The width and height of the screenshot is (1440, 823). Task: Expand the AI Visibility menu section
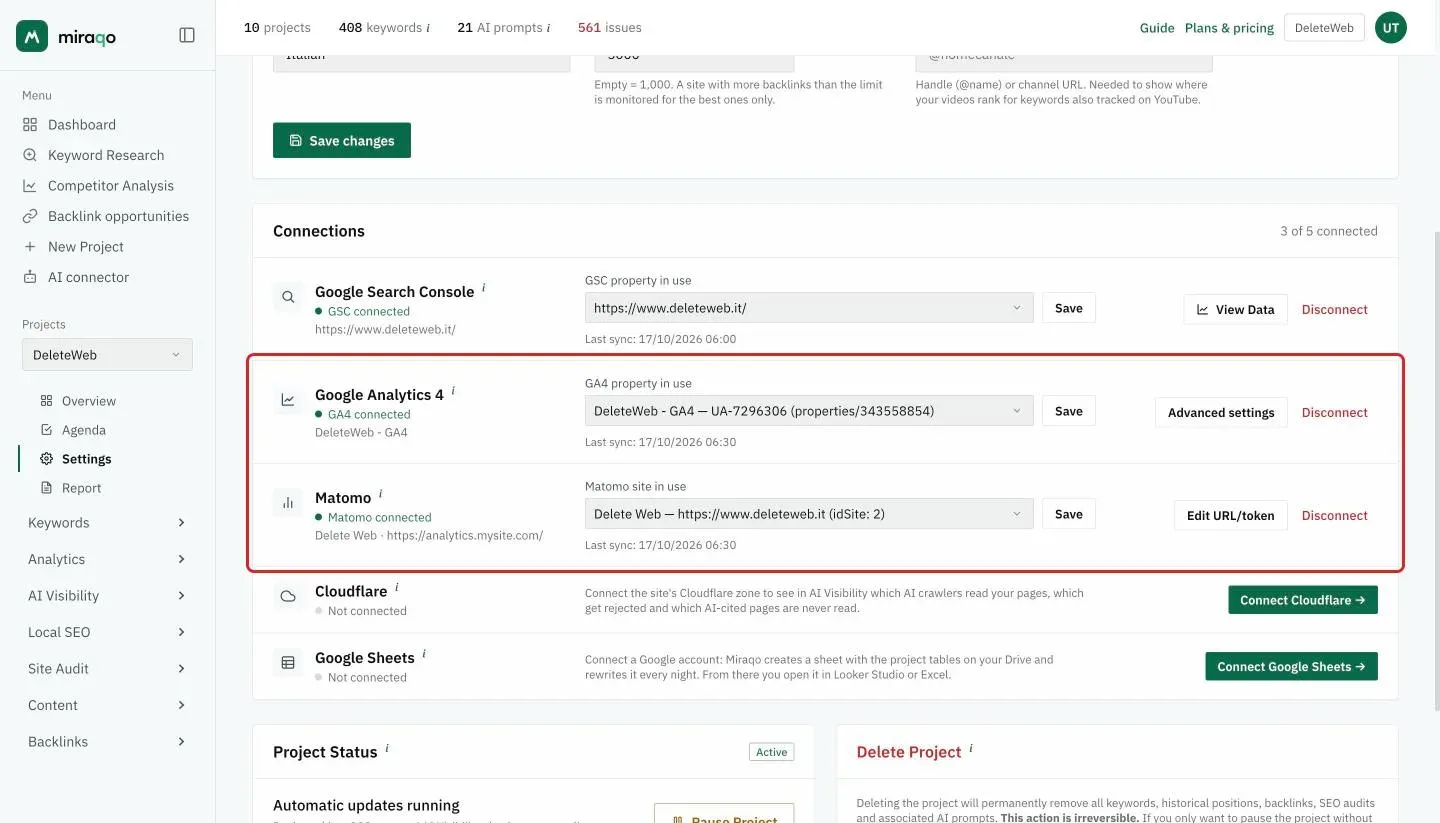click(x=107, y=596)
